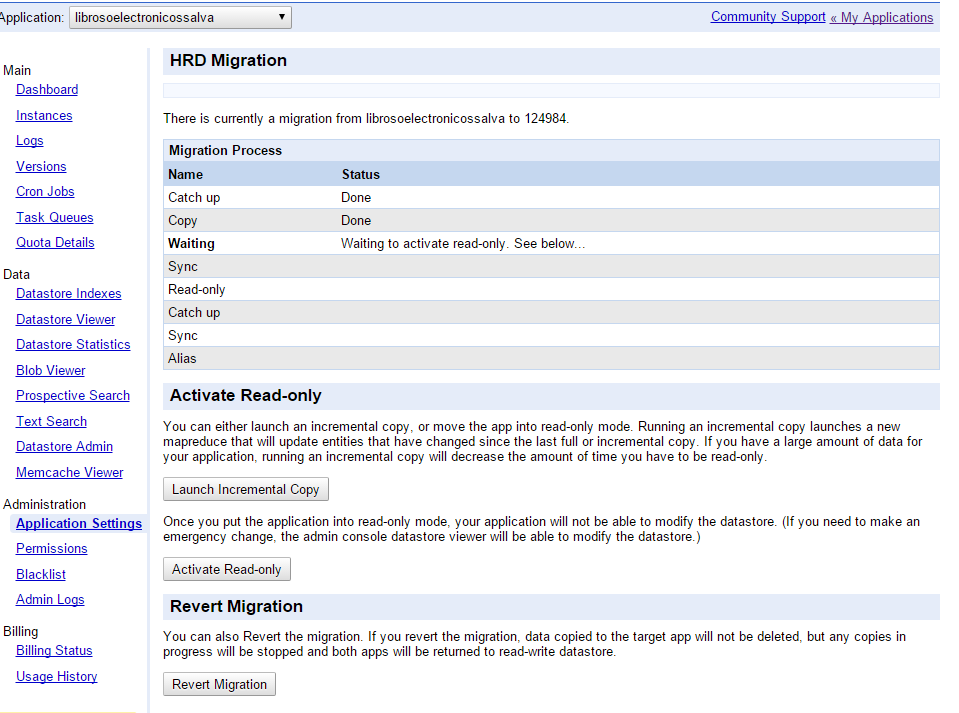
Task: Go to Task Queues
Action: coord(55,218)
